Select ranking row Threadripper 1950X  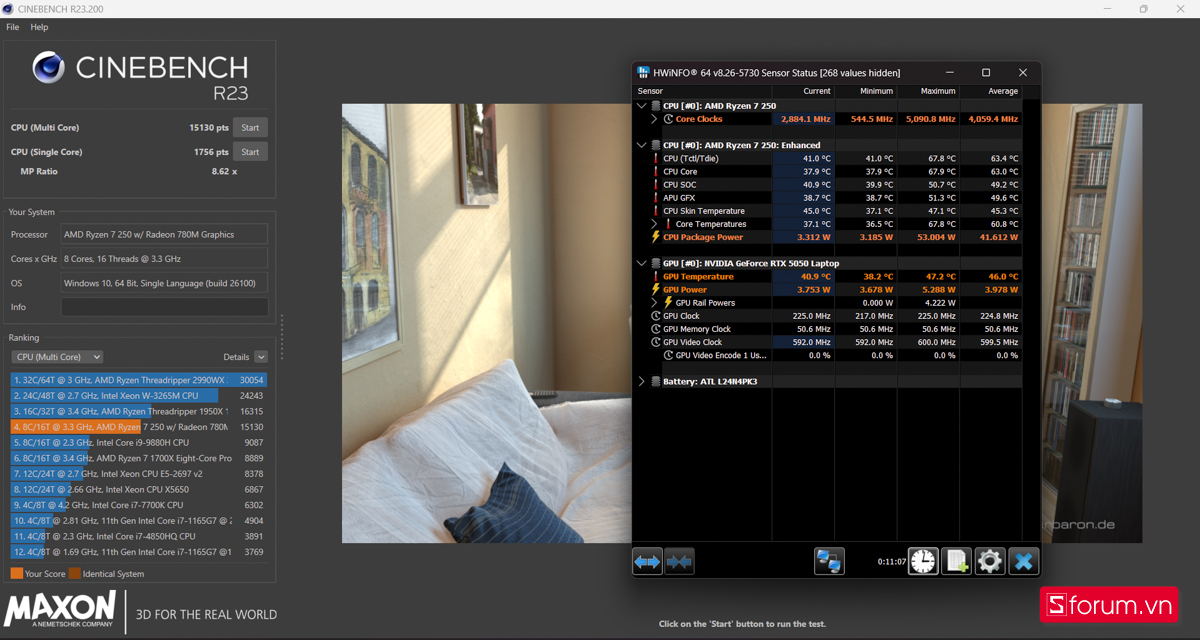[138, 411]
